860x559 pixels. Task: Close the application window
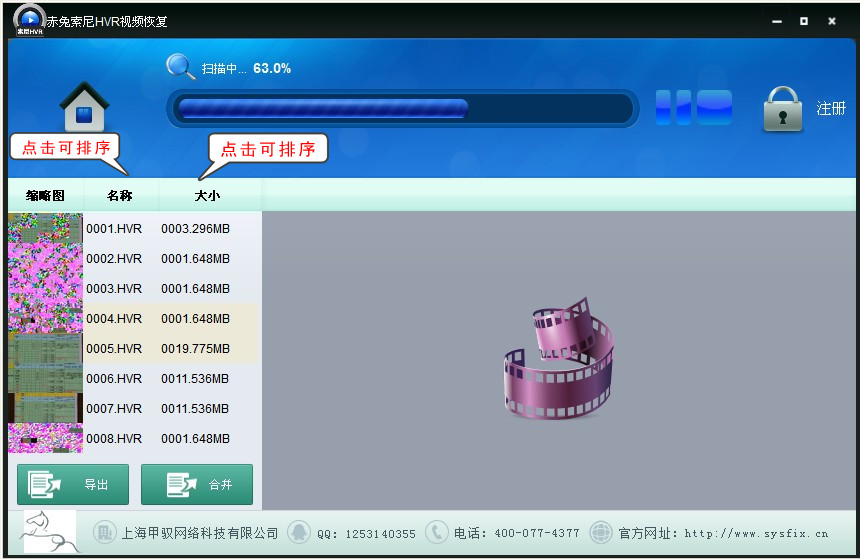[831, 21]
